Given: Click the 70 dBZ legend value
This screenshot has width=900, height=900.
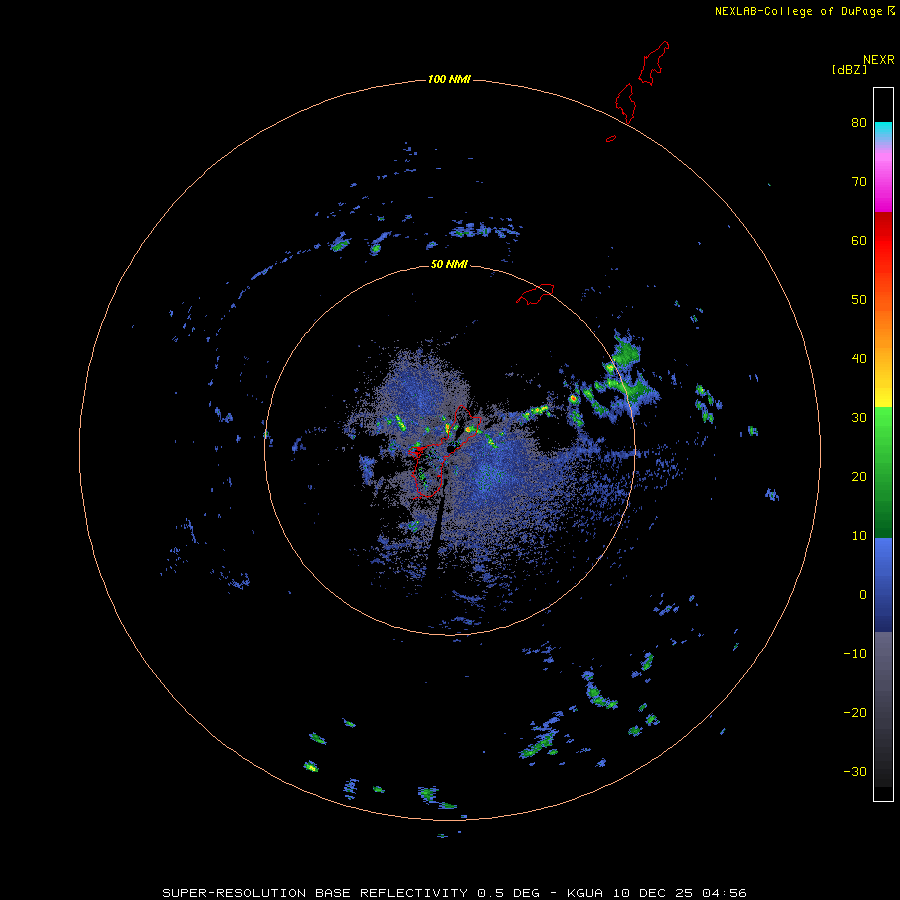Looking at the screenshot, I should [x=859, y=182].
